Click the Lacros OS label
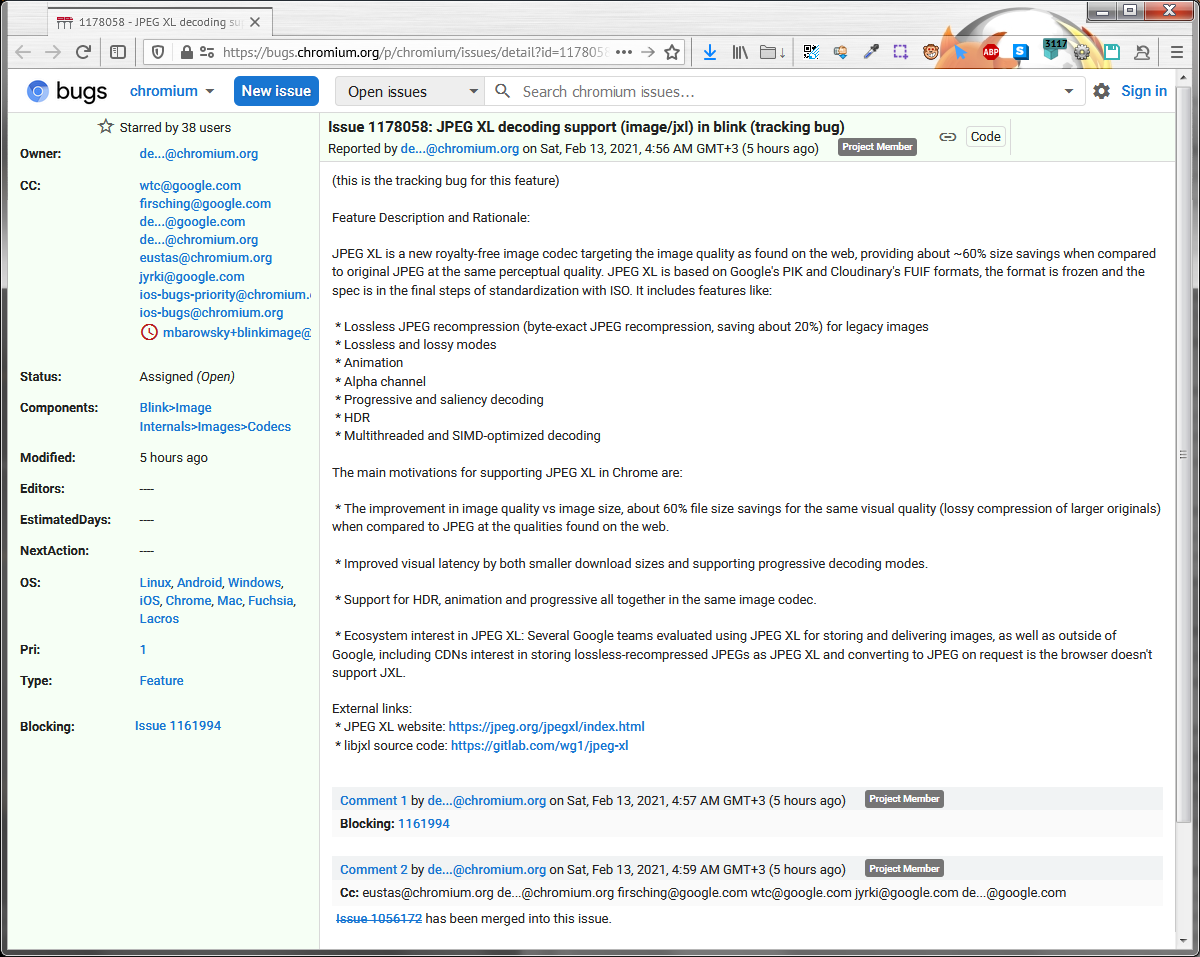The width and height of the screenshot is (1200, 957). tap(159, 619)
